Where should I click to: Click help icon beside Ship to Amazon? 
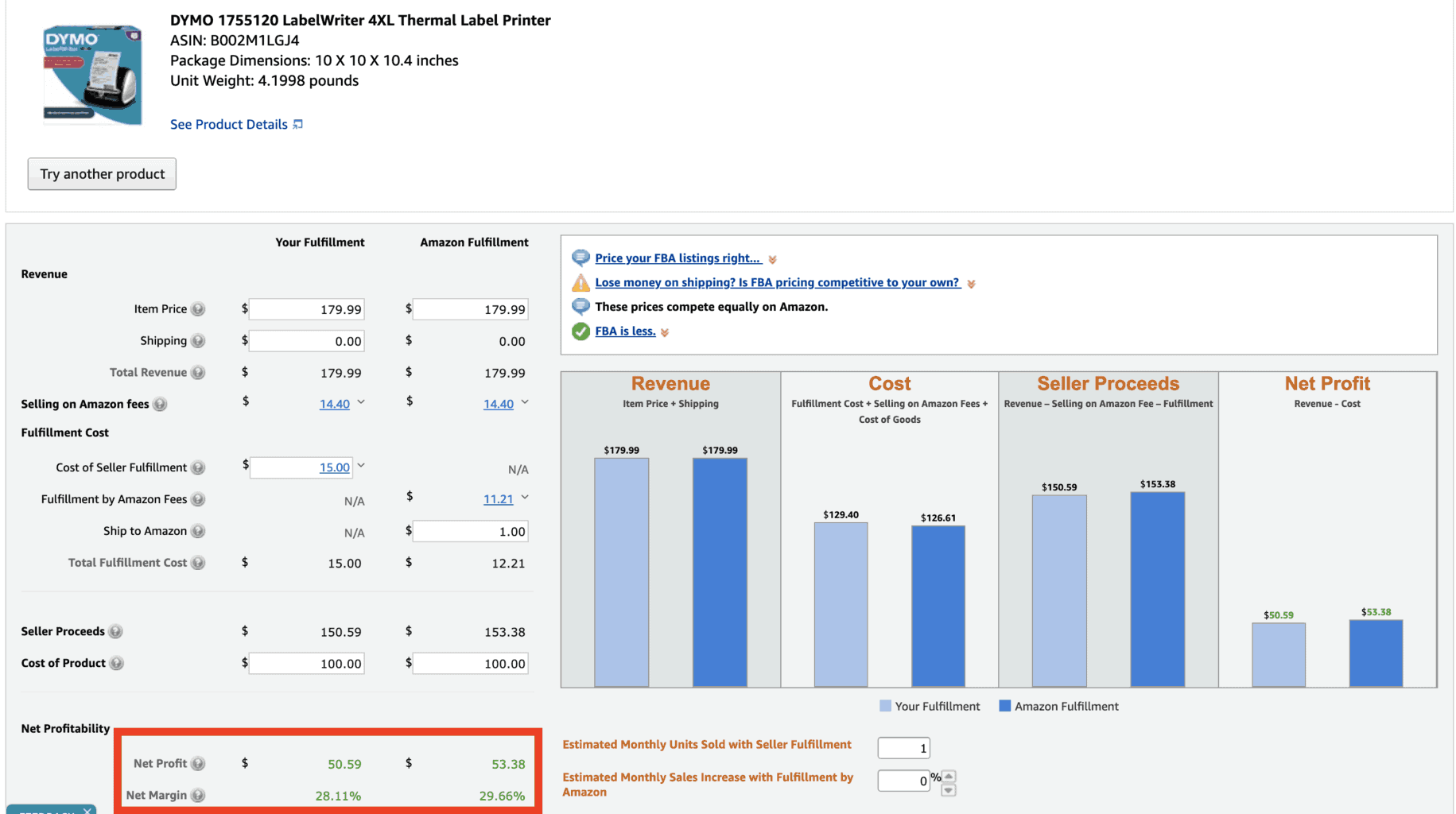coord(198,531)
